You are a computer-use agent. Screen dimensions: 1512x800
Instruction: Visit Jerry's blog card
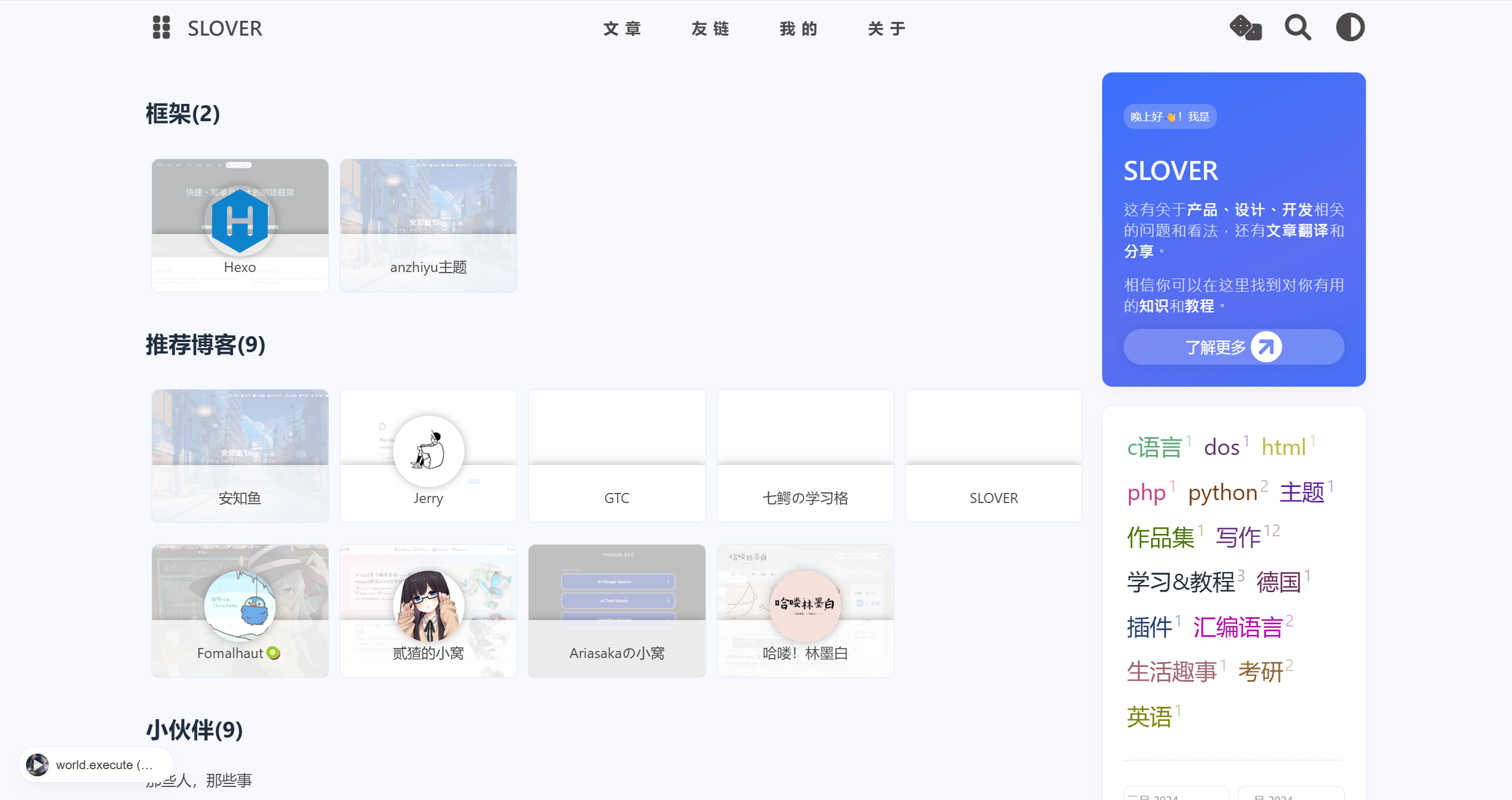[428, 456]
